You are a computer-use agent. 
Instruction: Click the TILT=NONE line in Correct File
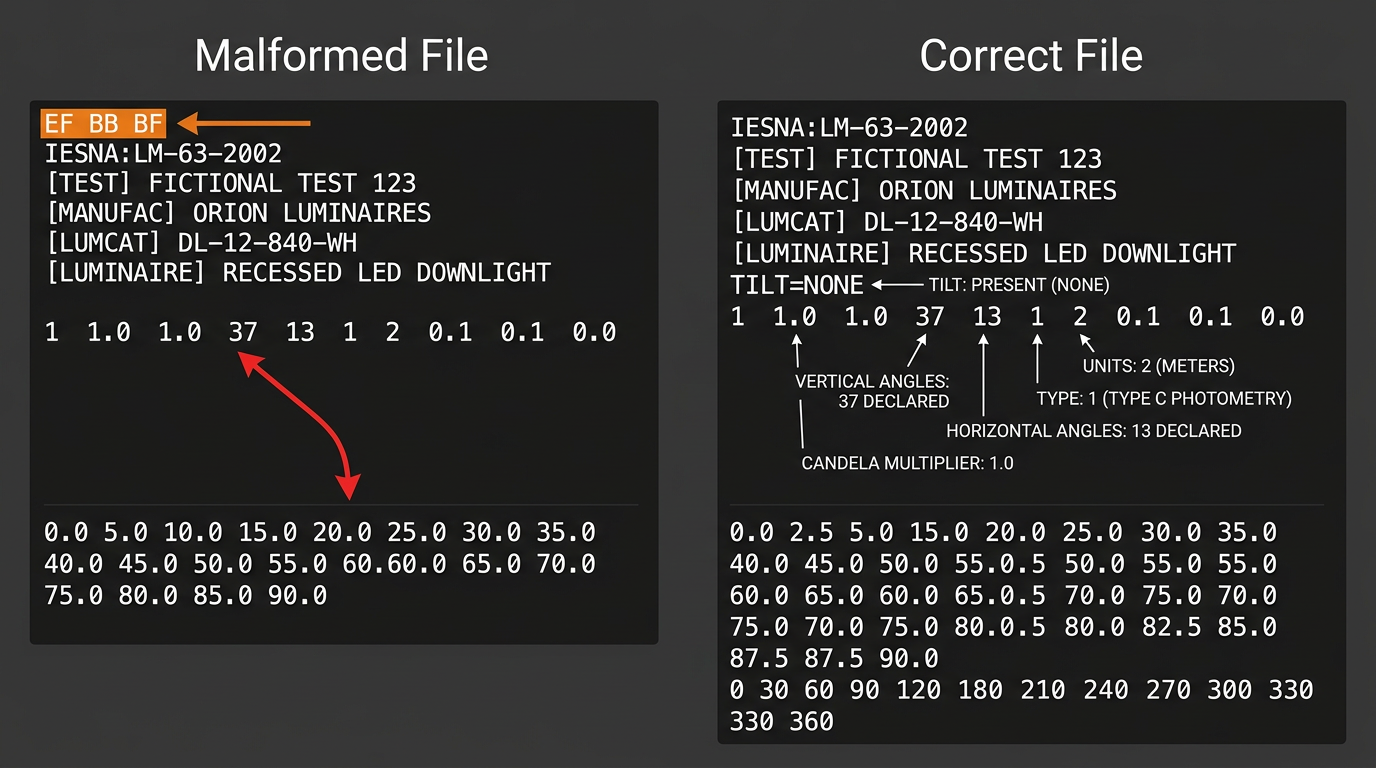tap(797, 285)
